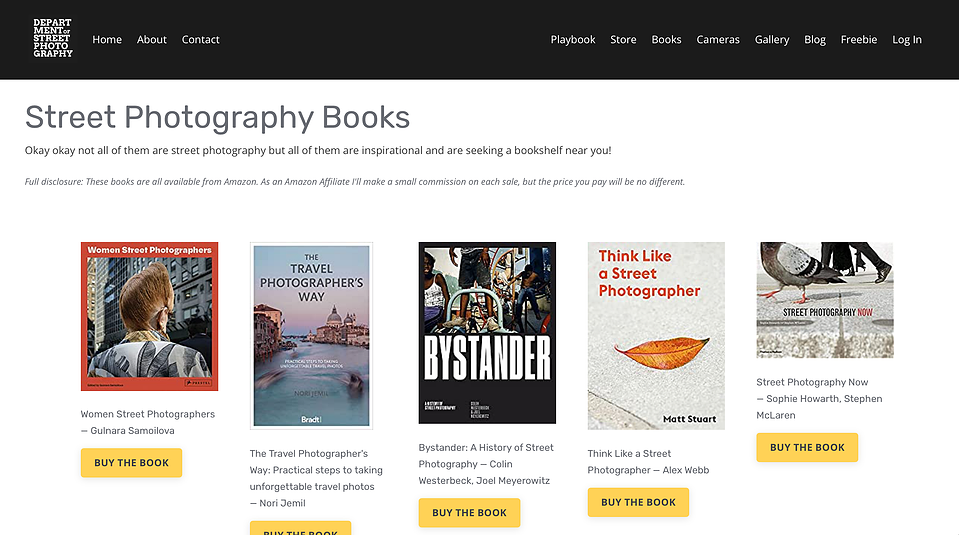Visit the Store page
The height and width of the screenshot is (535, 959).
coord(623,40)
